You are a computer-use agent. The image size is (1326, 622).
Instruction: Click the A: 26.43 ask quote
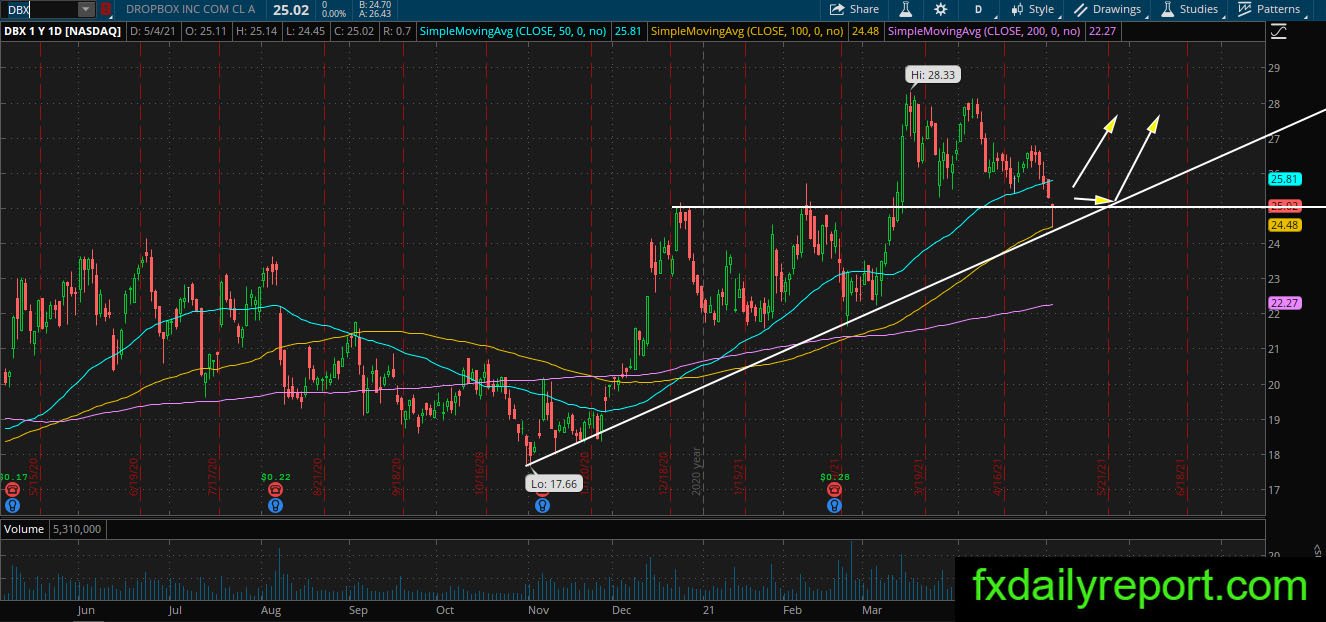tap(376, 14)
